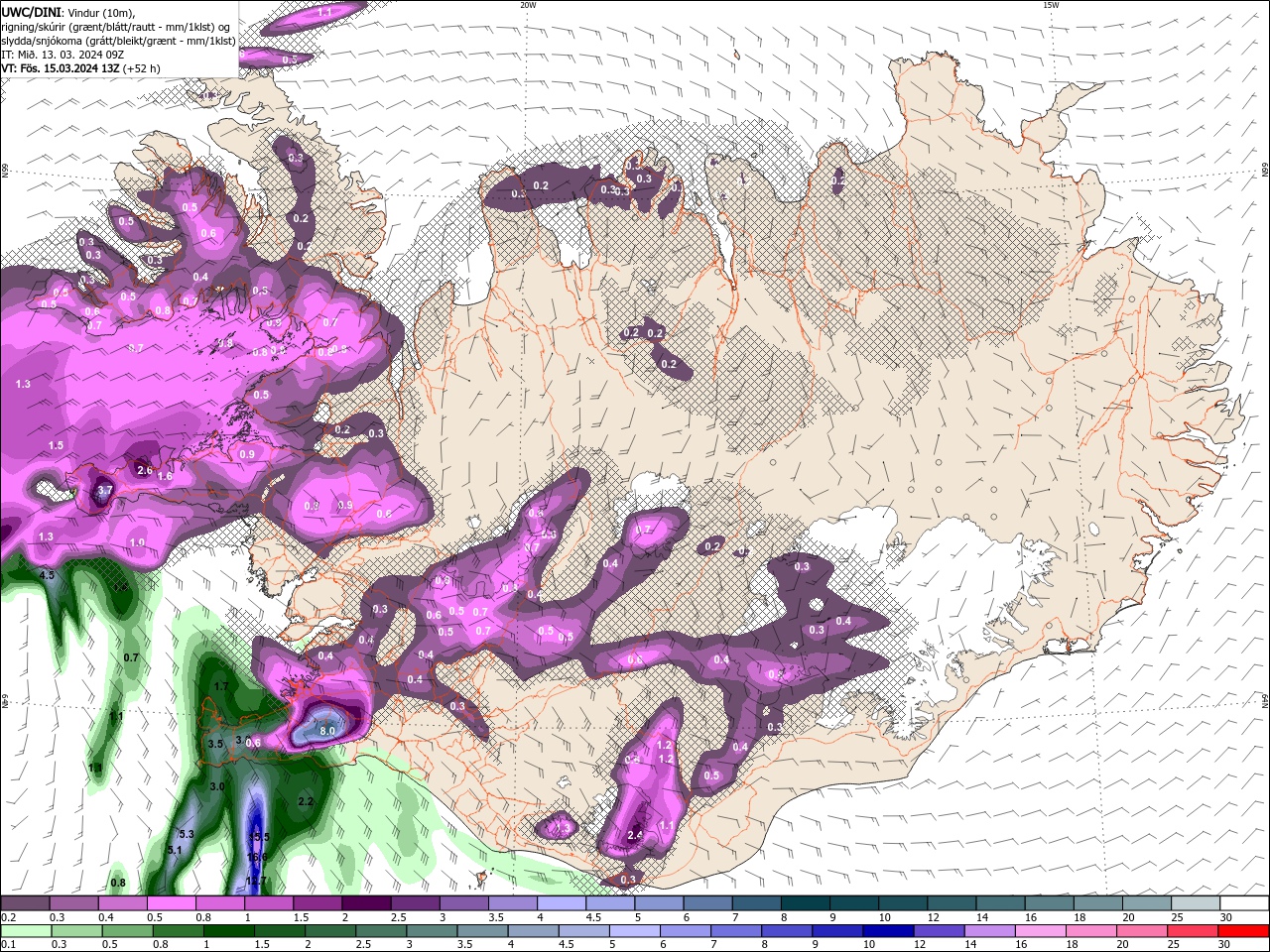Select the green-row legend swatch starting at 0.1
Screen dimensions: 1270x952
click(x=25, y=931)
